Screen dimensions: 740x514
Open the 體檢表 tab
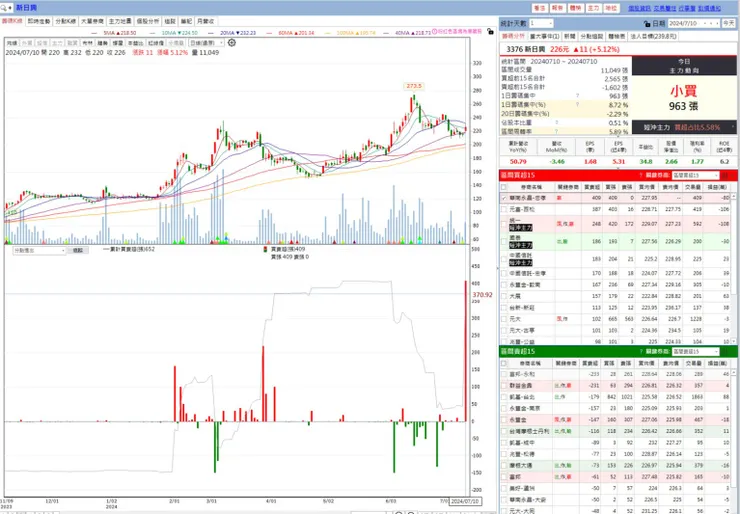pyautogui.click(x=616, y=36)
